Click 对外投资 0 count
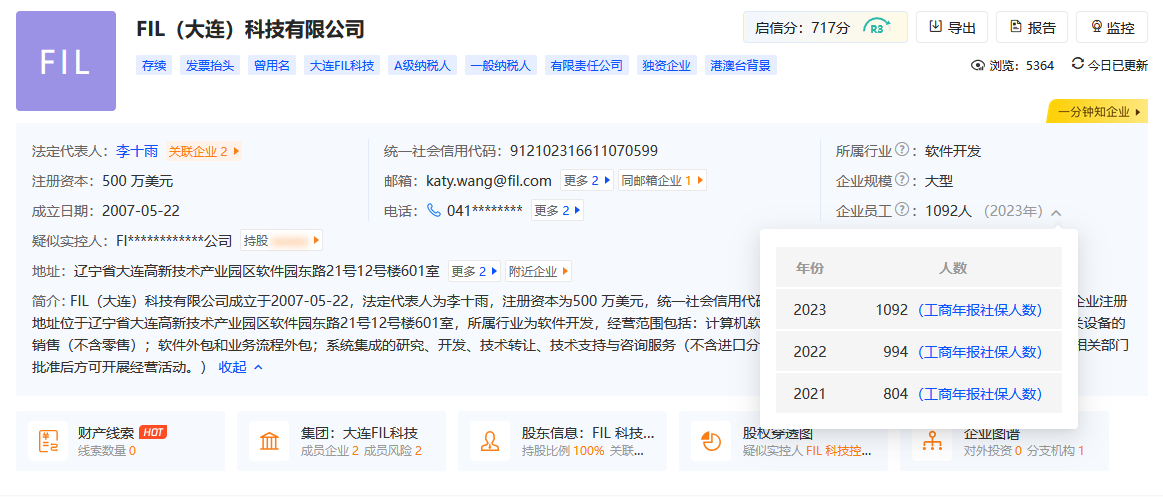Image resolution: width=1163 pixels, height=497 pixels. [993, 451]
